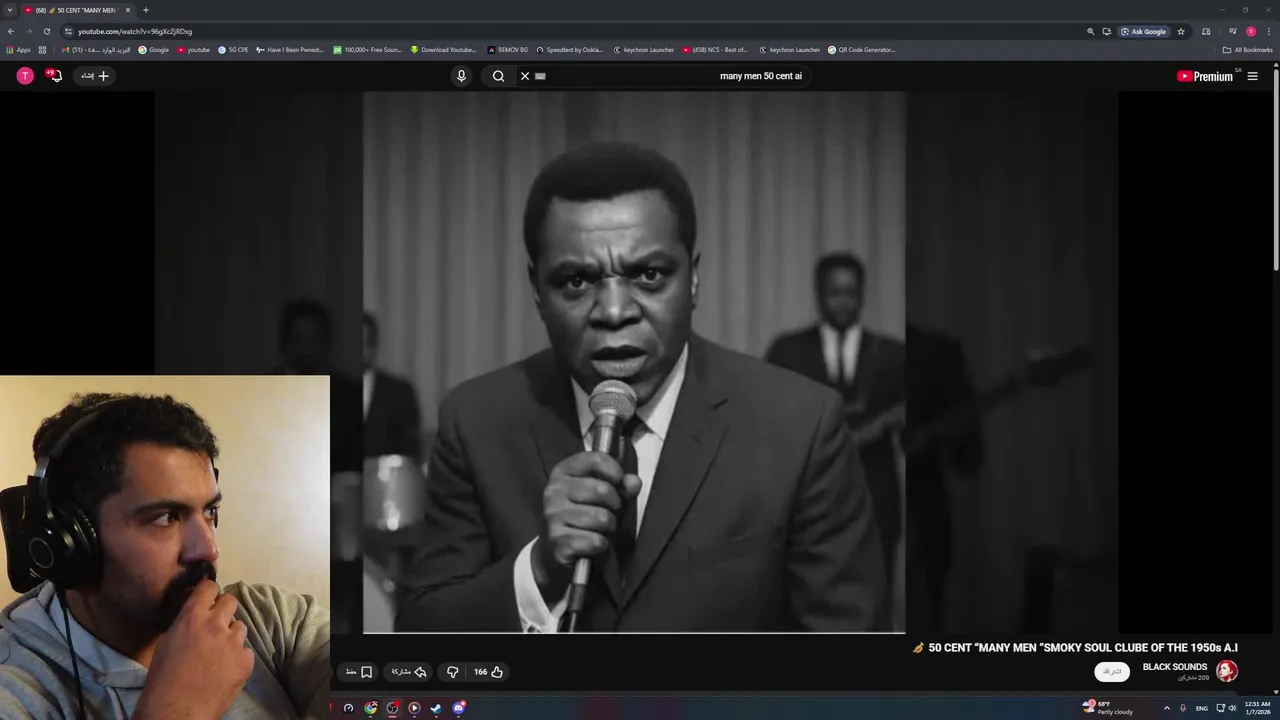Viewport: 1280px width, 720px height.
Task: Go forward in browser history
Action: tap(28, 31)
